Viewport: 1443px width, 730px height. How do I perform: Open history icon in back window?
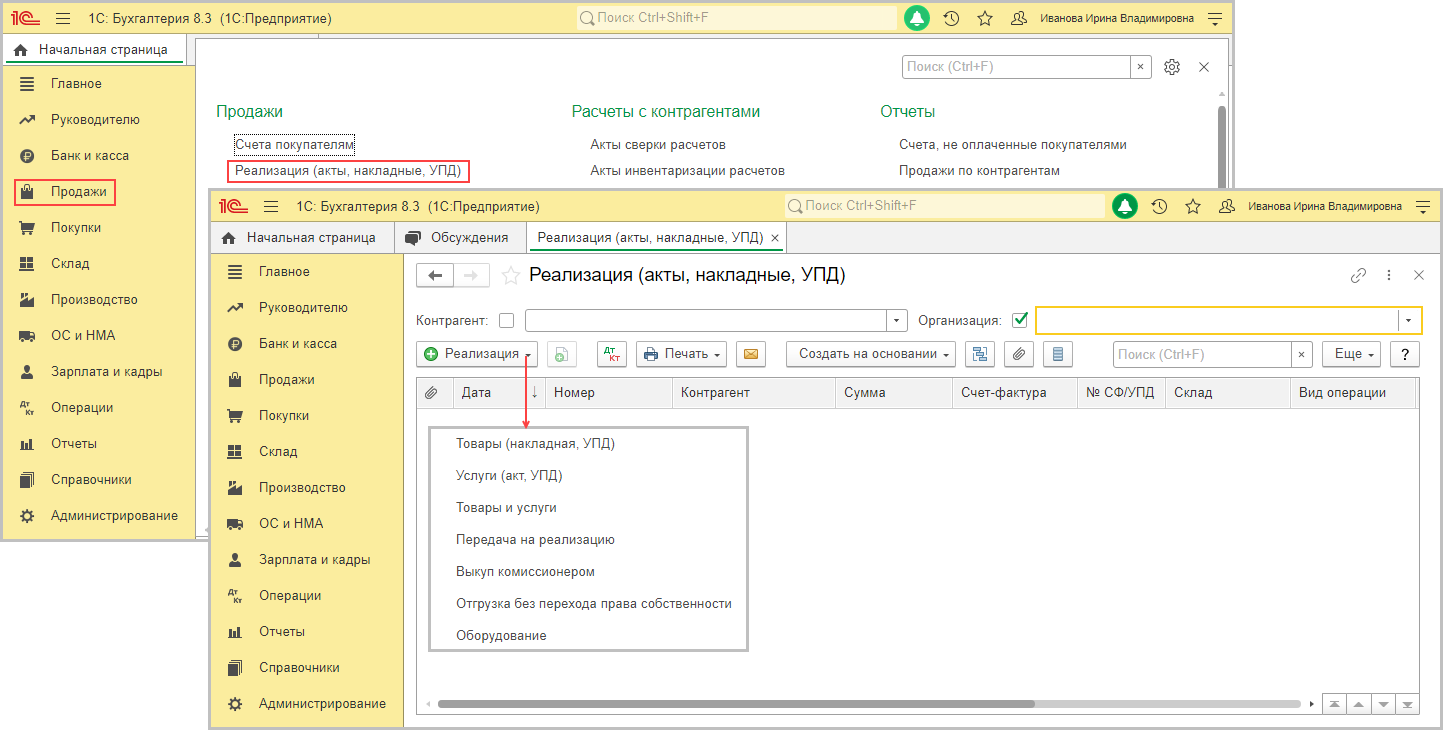(951, 18)
